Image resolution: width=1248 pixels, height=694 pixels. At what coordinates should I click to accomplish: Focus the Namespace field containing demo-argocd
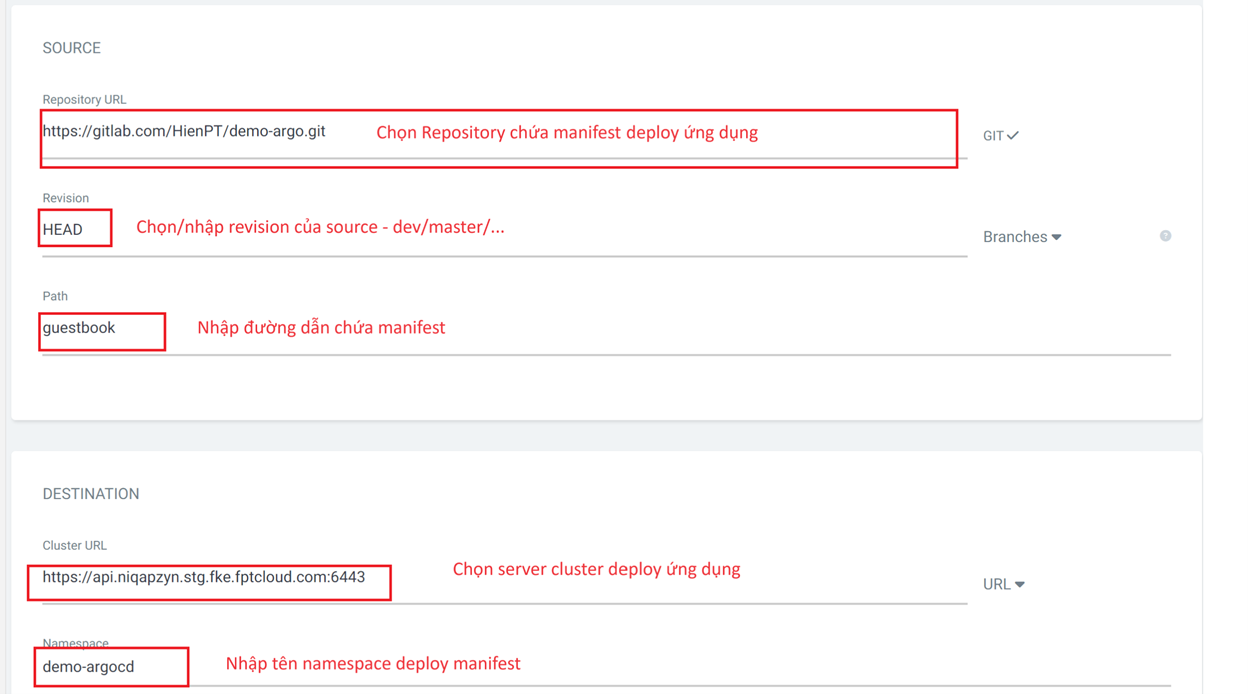click(89, 667)
